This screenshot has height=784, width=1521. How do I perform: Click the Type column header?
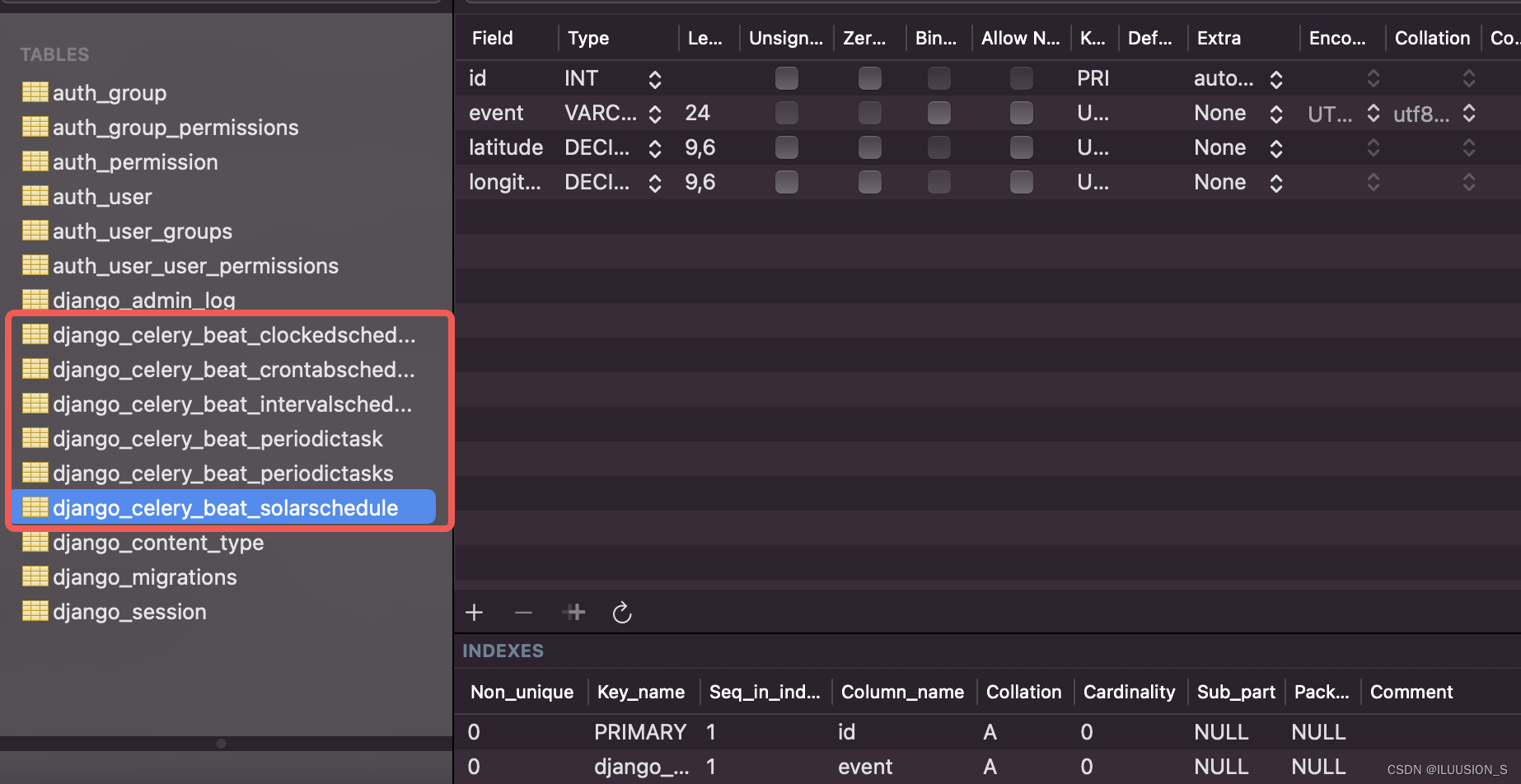click(588, 38)
